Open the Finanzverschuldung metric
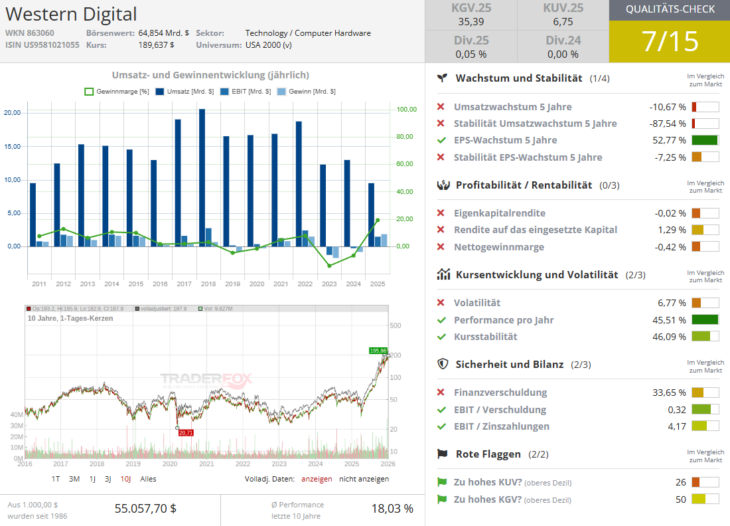This screenshot has height=526, width=730. pyautogui.click(x=497, y=392)
